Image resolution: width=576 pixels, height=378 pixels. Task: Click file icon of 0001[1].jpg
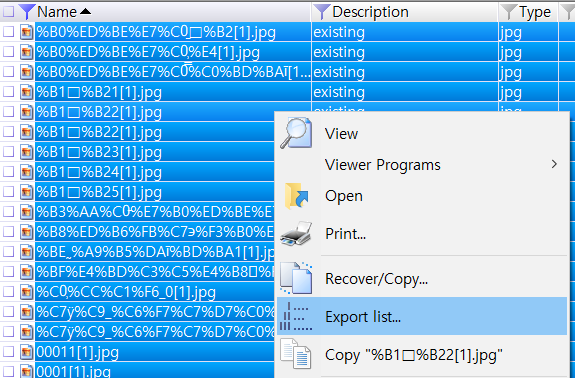(26, 371)
